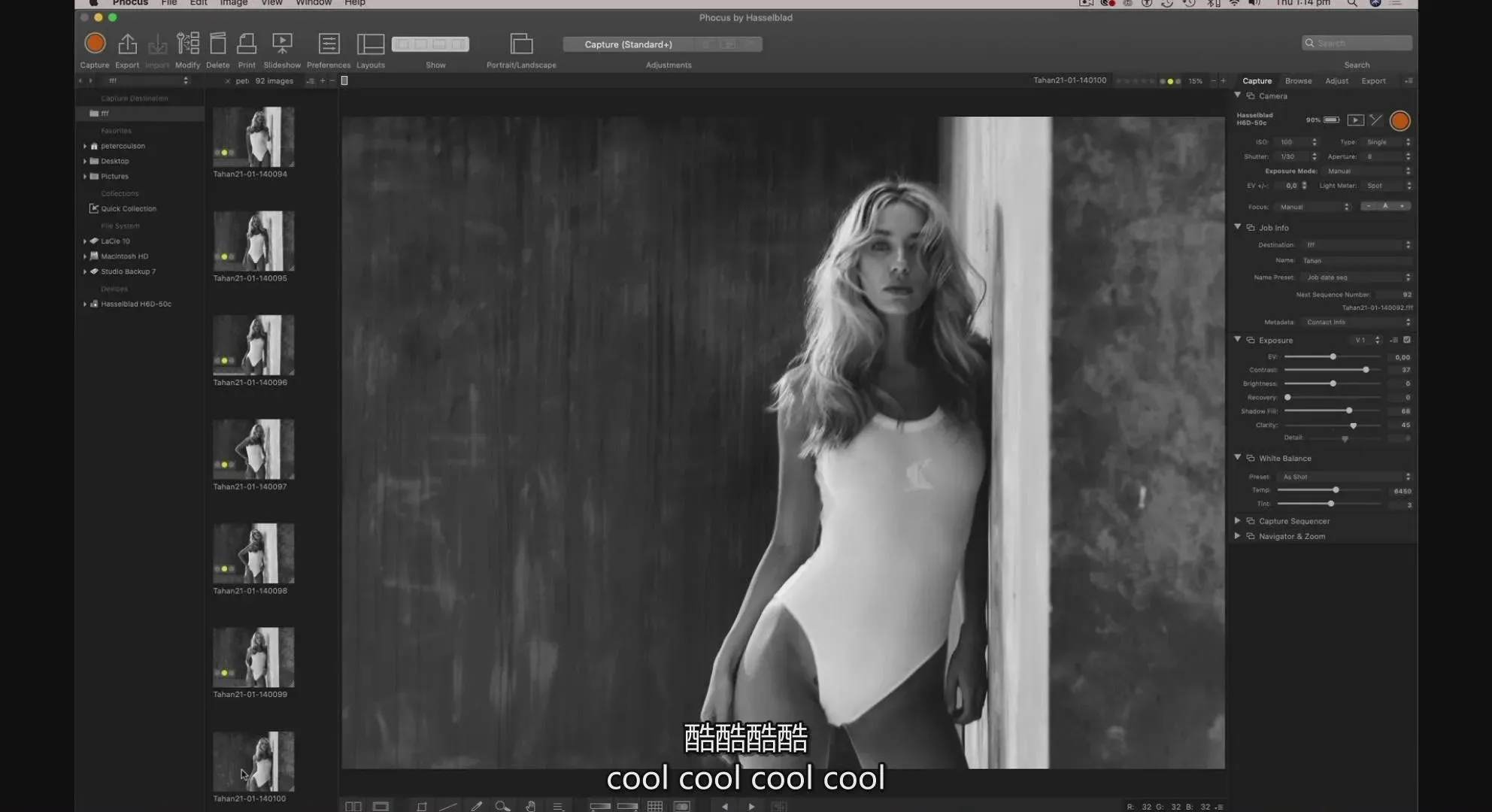Toggle Portrait/Landscape orientation icon
The width and height of the screenshot is (1492, 812).
pos(521,44)
